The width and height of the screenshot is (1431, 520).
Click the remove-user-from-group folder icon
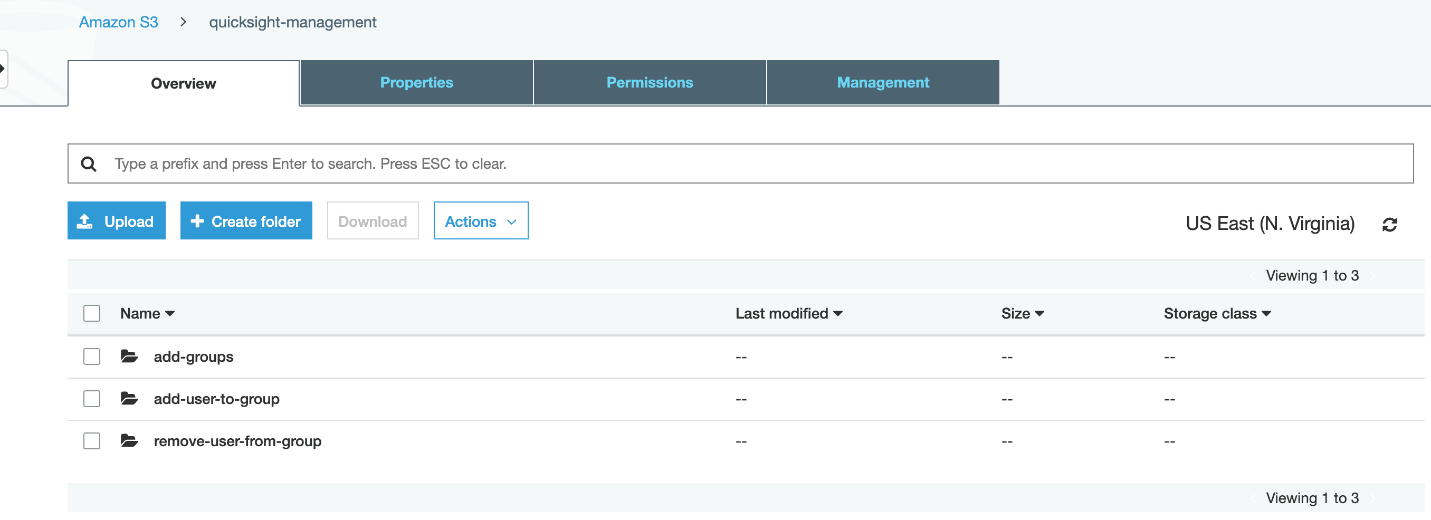coord(129,440)
